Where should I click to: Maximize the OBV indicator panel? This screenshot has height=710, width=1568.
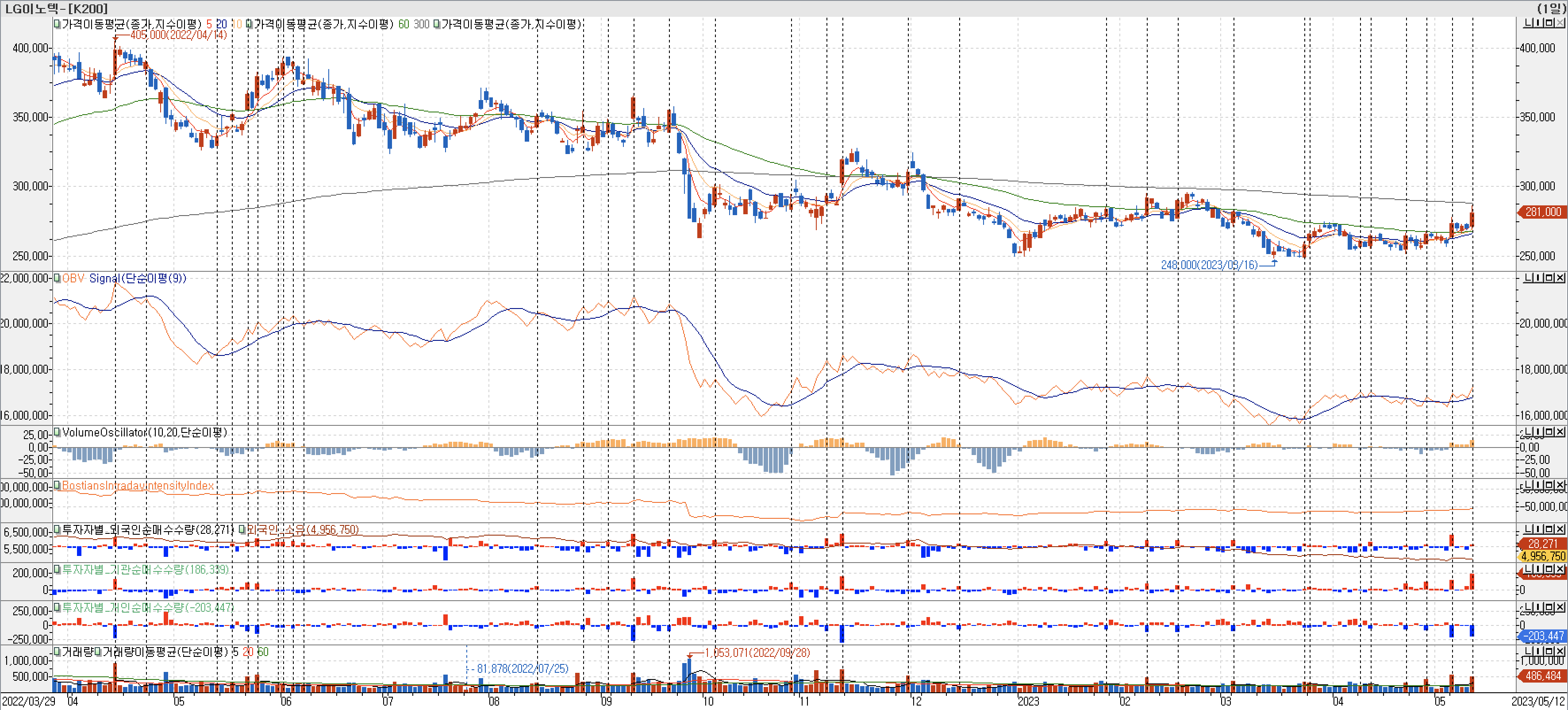click(x=1549, y=278)
